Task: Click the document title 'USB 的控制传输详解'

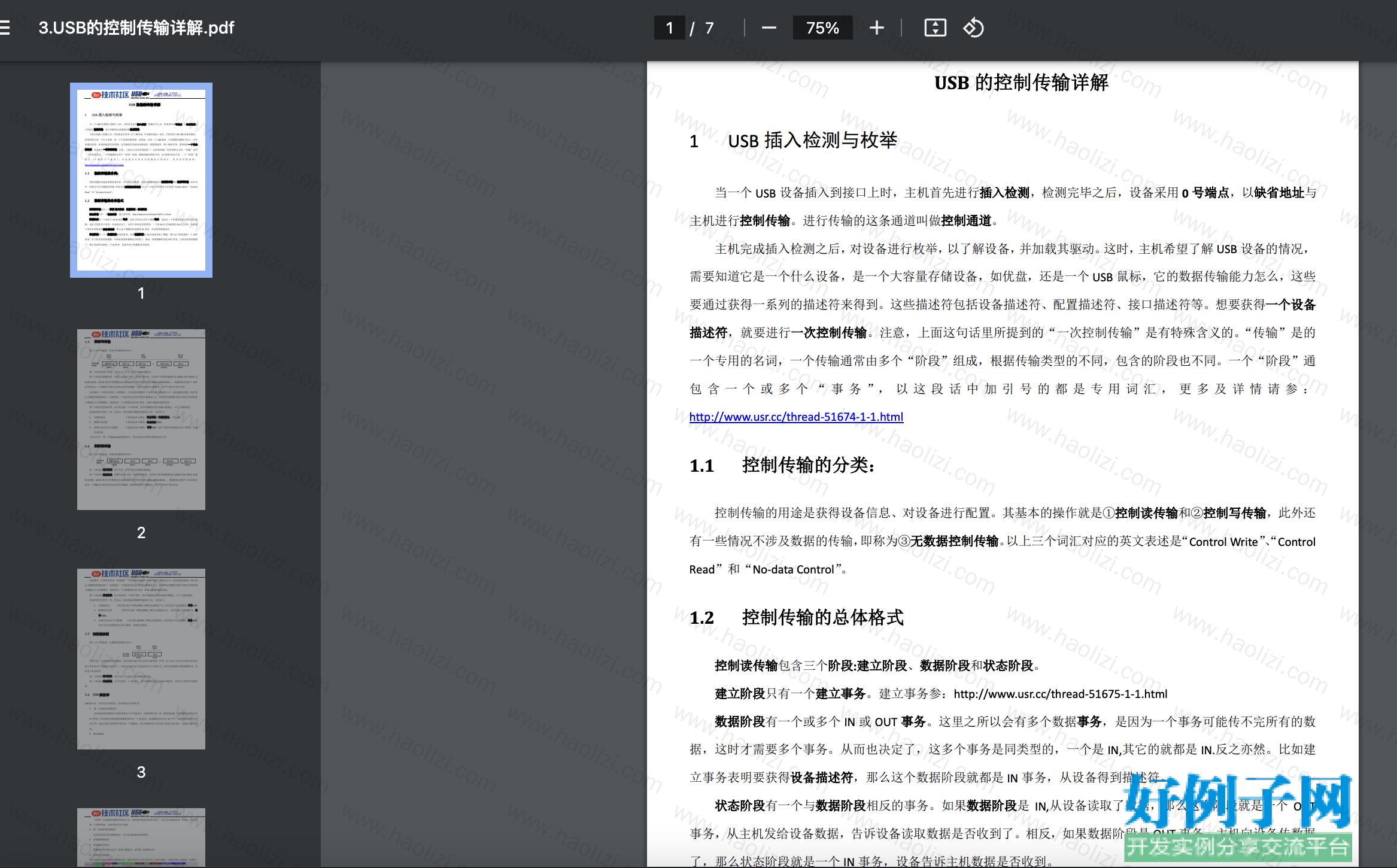Action: [x=1021, y=83]
